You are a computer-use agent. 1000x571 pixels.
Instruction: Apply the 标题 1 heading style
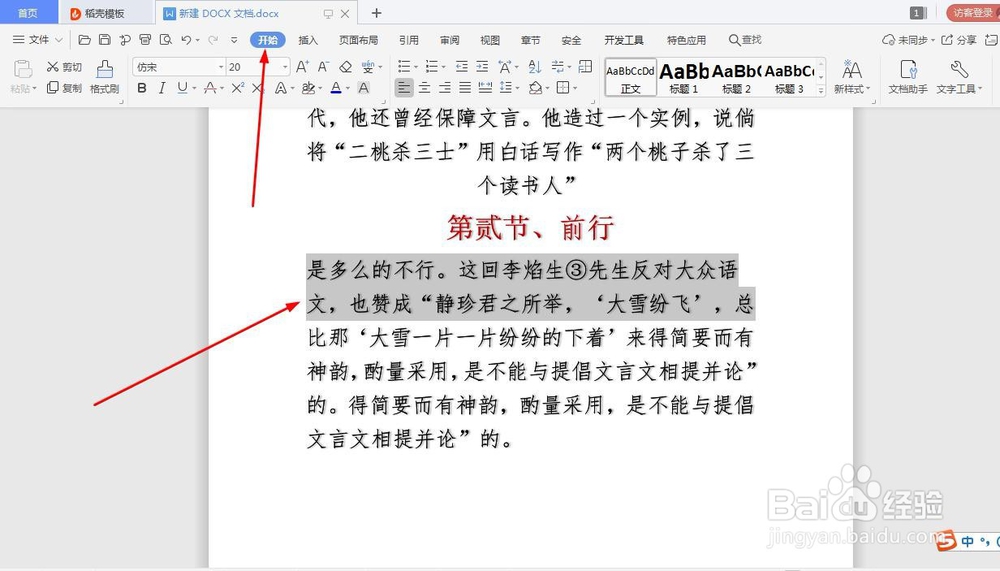pyautogui.click(x=684, y=78)
